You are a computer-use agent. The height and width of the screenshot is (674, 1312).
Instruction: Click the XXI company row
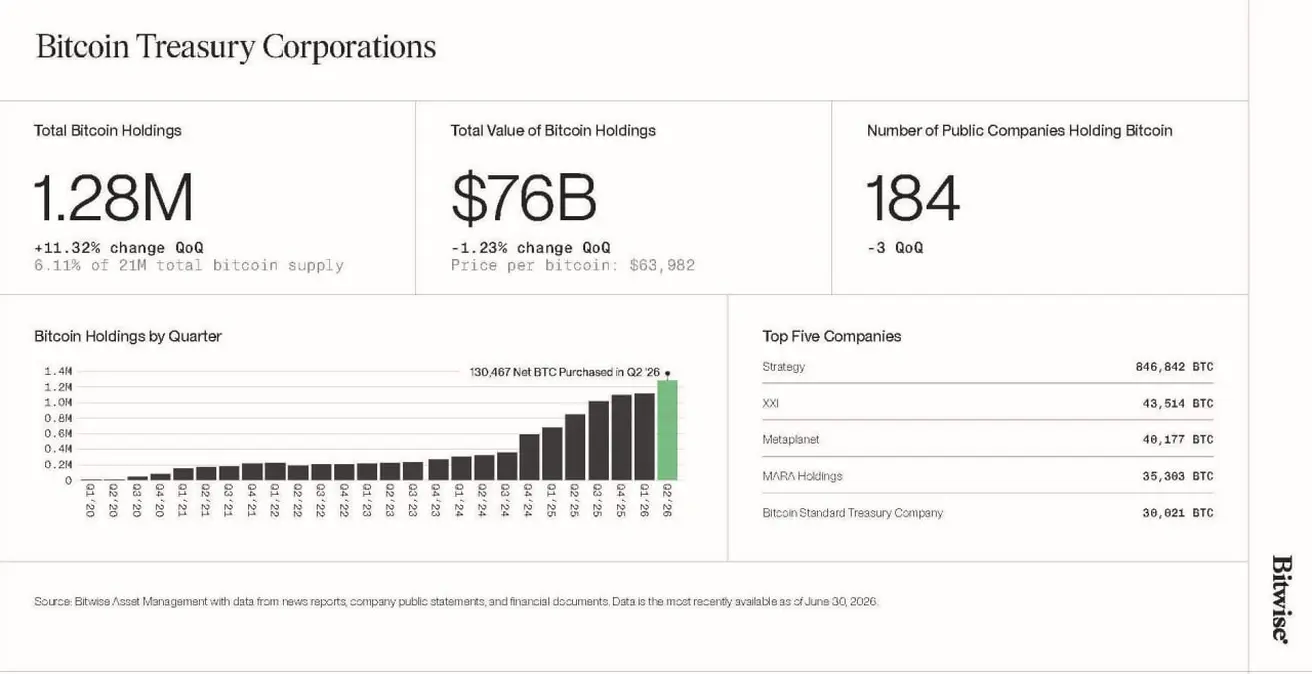(988, 403)
